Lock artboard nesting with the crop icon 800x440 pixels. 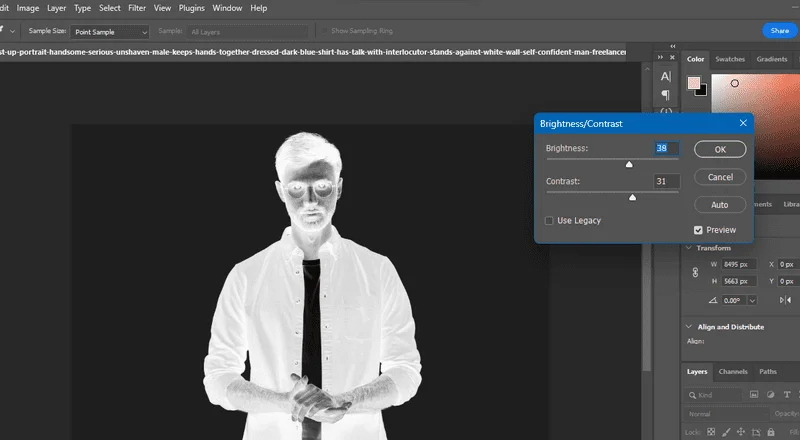tap(756, 432)
